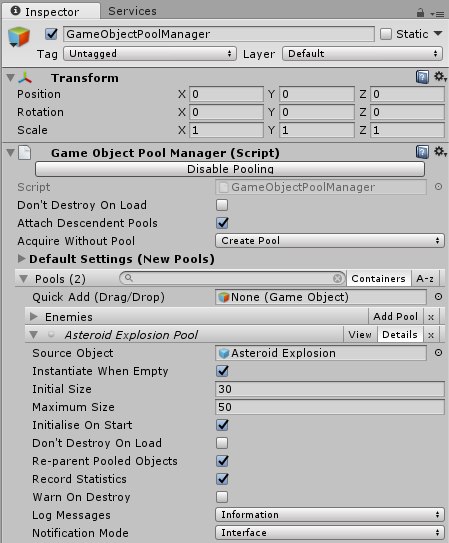Toggle Instantiate When Empty checkbox
Image resolution: width=449 pixels, height=543 pixels.
222,371
